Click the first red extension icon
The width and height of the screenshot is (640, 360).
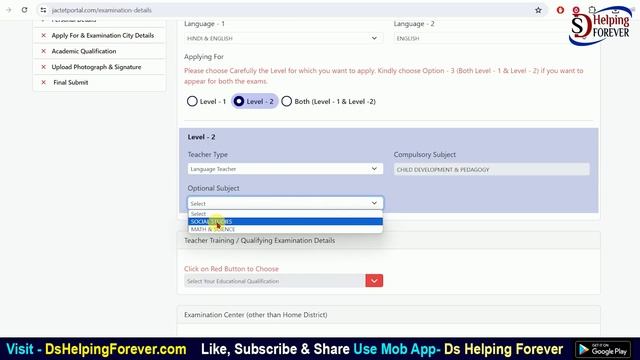(x=560, y=10)
